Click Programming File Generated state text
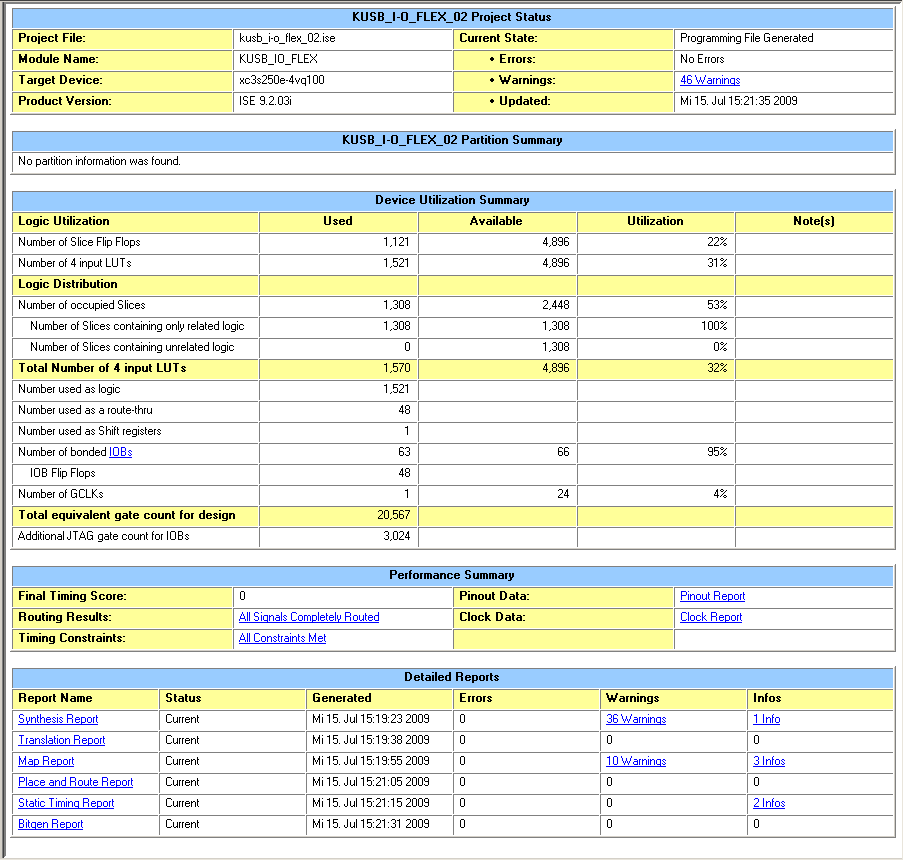Screen dimensions: 904x861 (747, 38)
